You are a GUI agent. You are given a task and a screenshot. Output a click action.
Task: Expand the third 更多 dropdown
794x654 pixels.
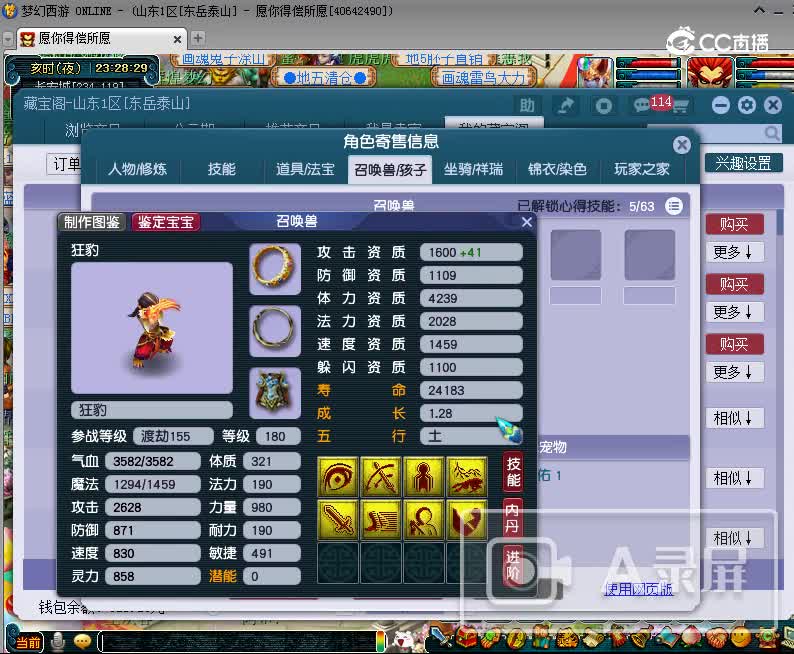(734, 372)
